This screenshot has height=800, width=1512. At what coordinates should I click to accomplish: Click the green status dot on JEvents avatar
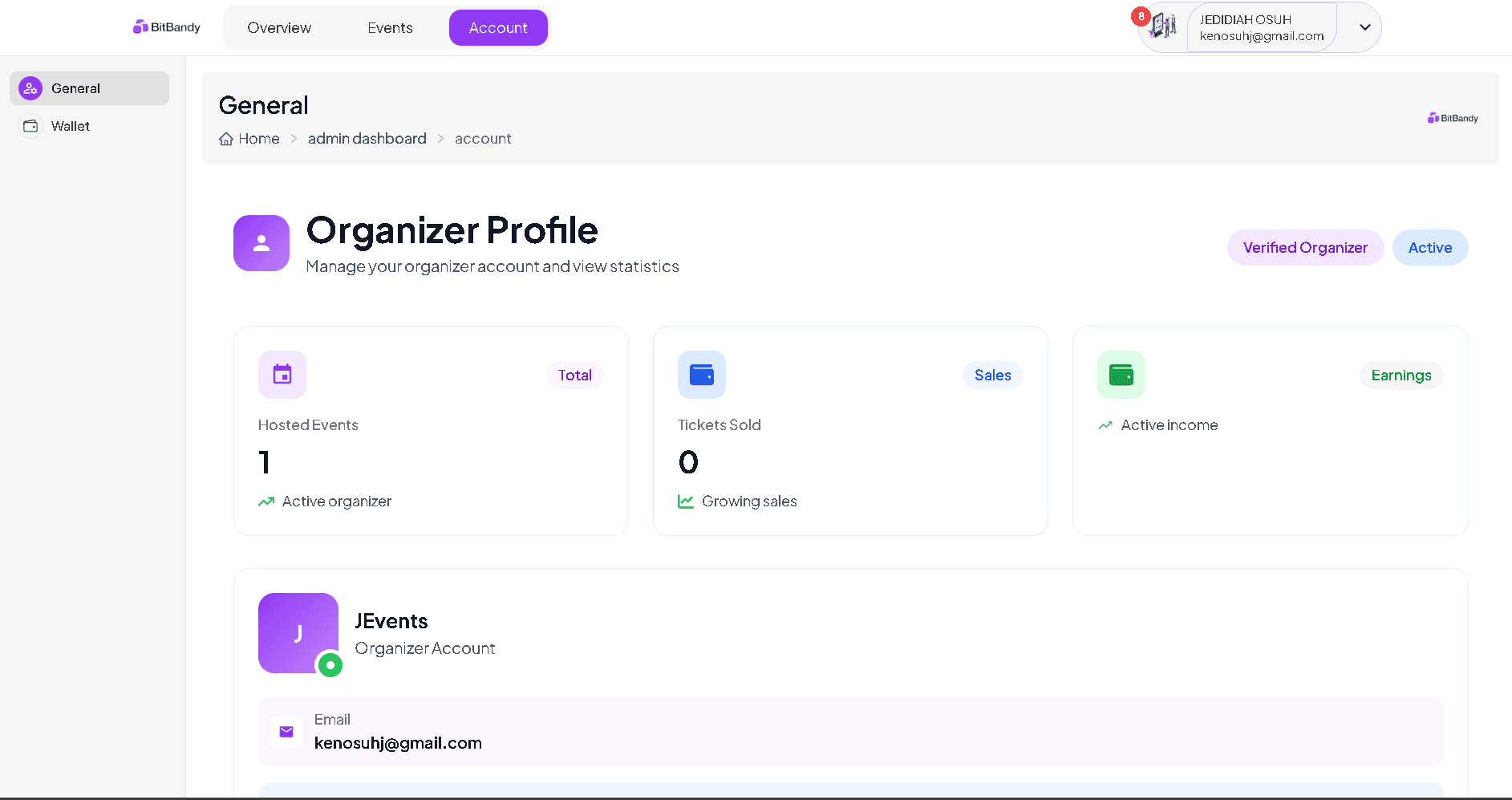pos(330,665)
